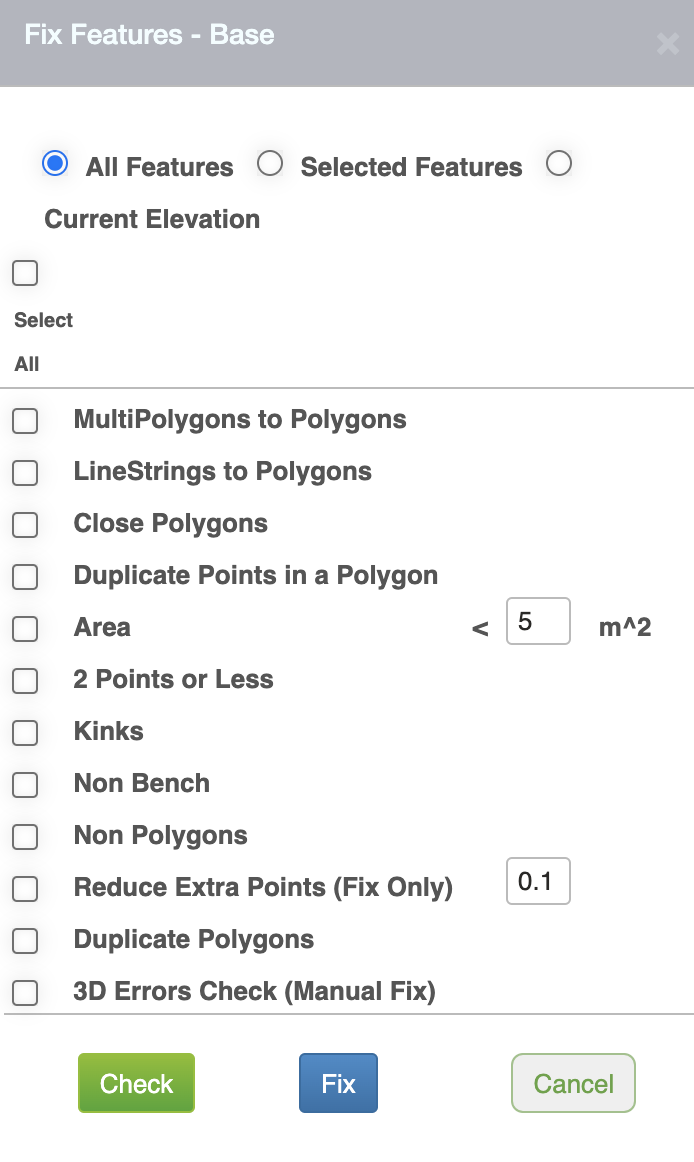Select the All Features radio button
Image resolution: width=694 pixels, height=1162 pixels.
(55, 164)
